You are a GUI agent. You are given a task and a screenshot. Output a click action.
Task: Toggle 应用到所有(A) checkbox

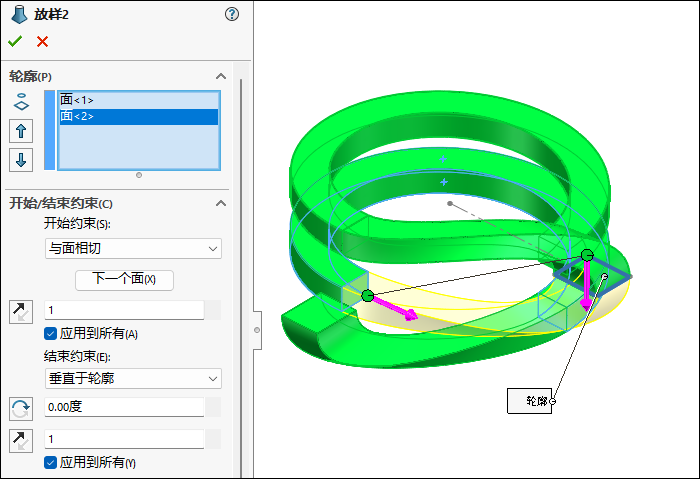tap(50, 333)
